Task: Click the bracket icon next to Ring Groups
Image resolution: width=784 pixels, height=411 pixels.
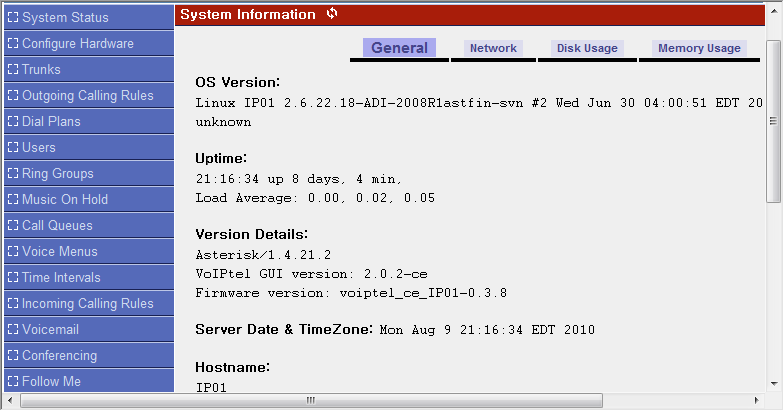Action: [x=13, y=173]
